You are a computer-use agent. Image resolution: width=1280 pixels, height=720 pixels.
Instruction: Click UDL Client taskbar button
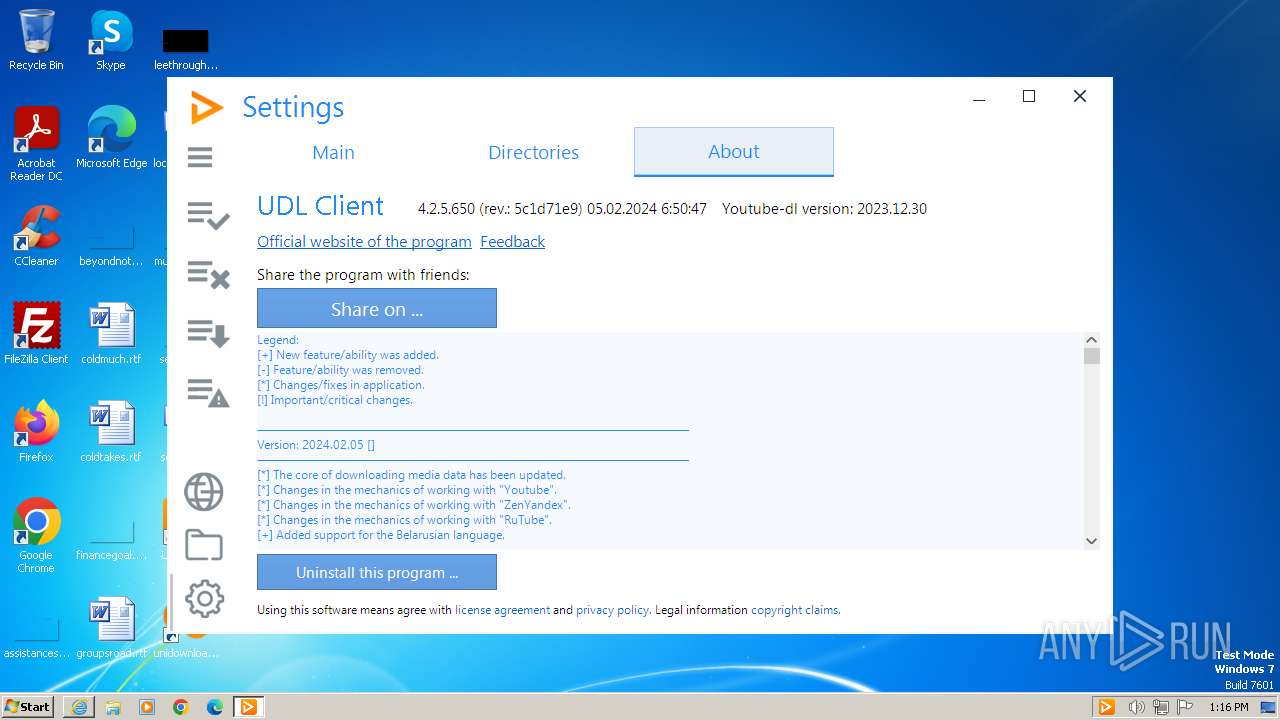pyautogui.click(x=248, y=707)
